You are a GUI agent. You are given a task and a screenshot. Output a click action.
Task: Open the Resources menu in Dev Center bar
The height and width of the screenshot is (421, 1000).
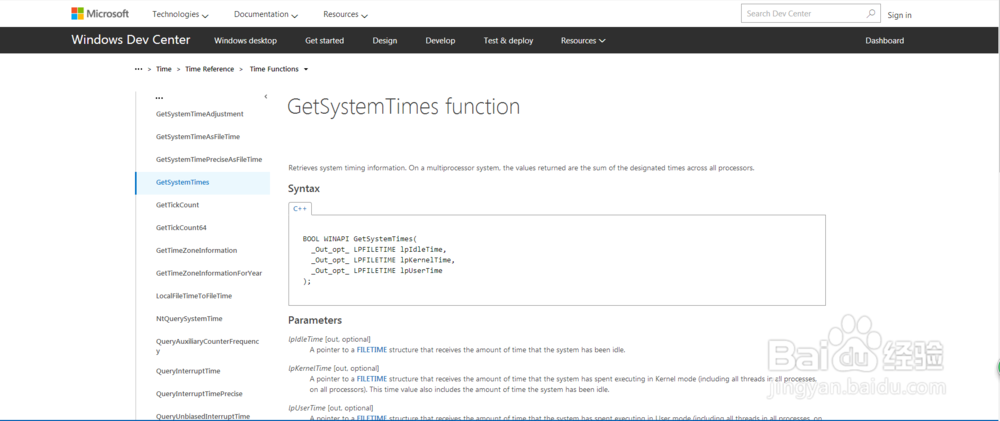pyautogui.click(x=583, y=40)
